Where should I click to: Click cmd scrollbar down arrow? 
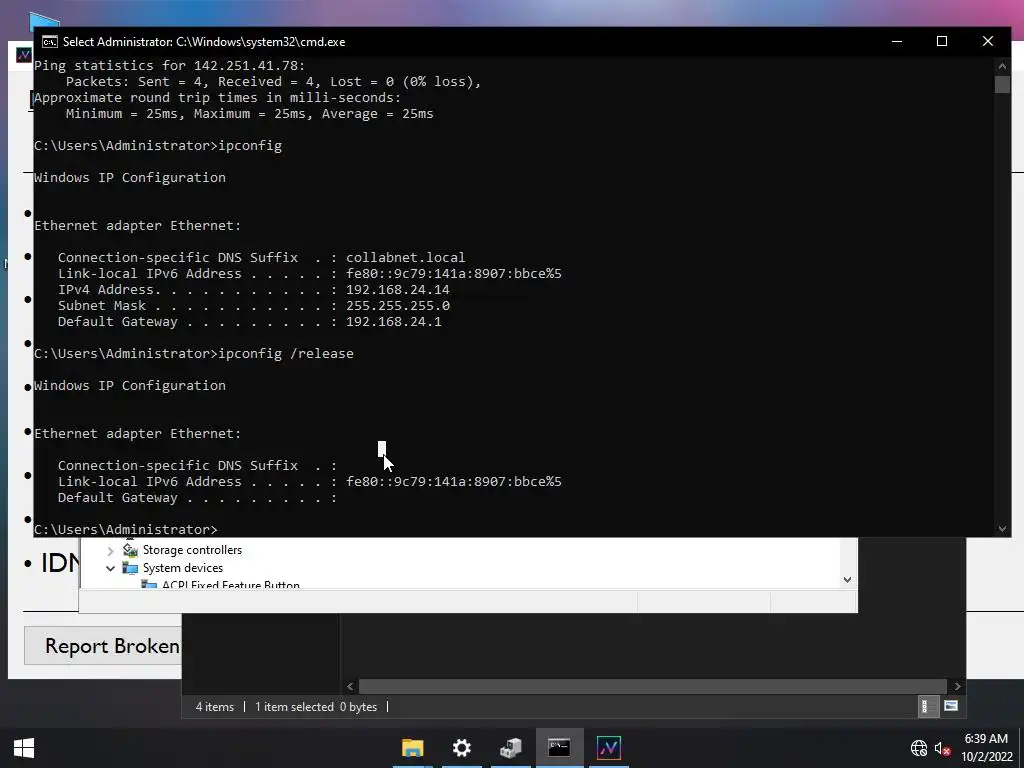1002,529
